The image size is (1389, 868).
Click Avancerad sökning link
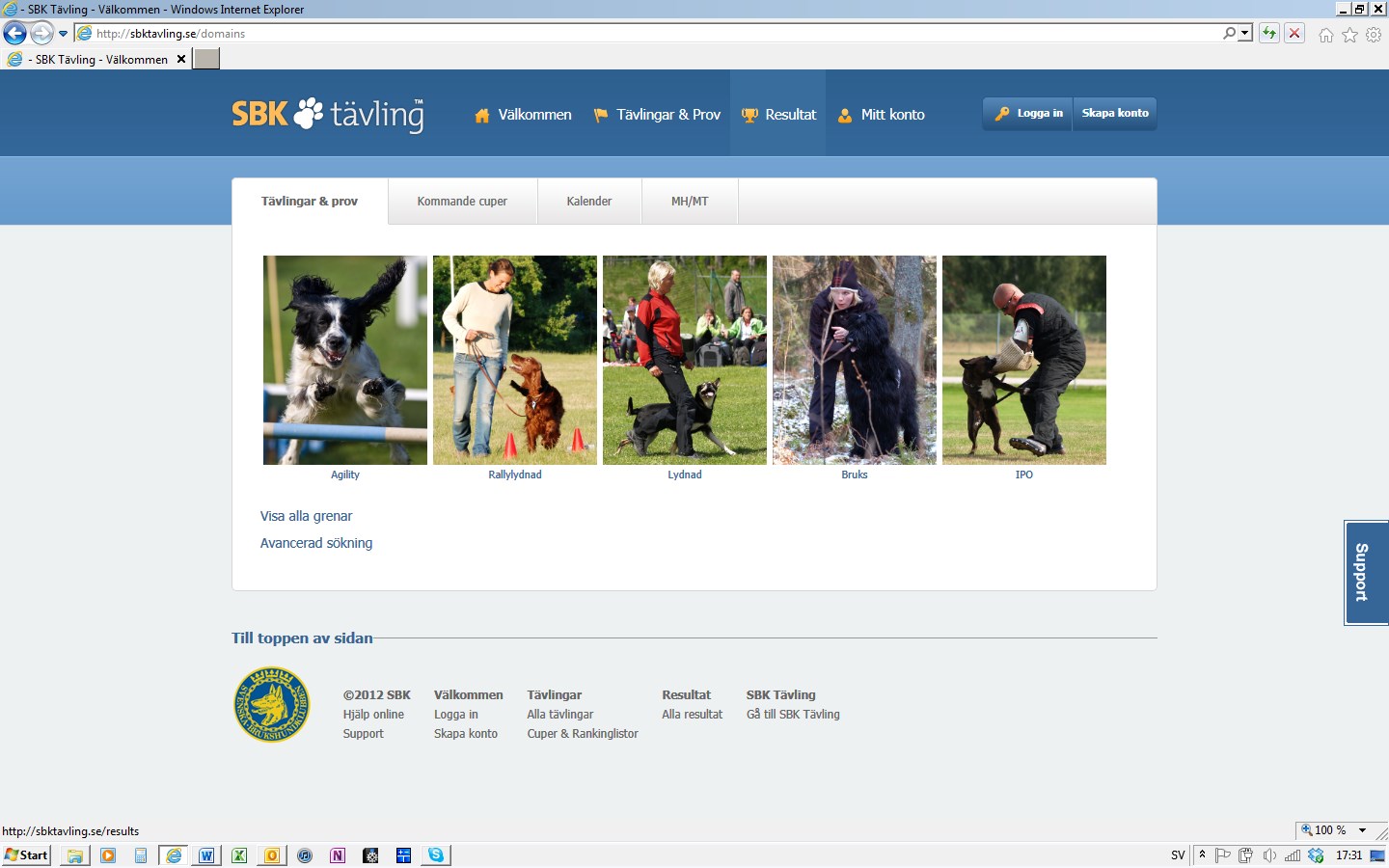coord(316,543)
